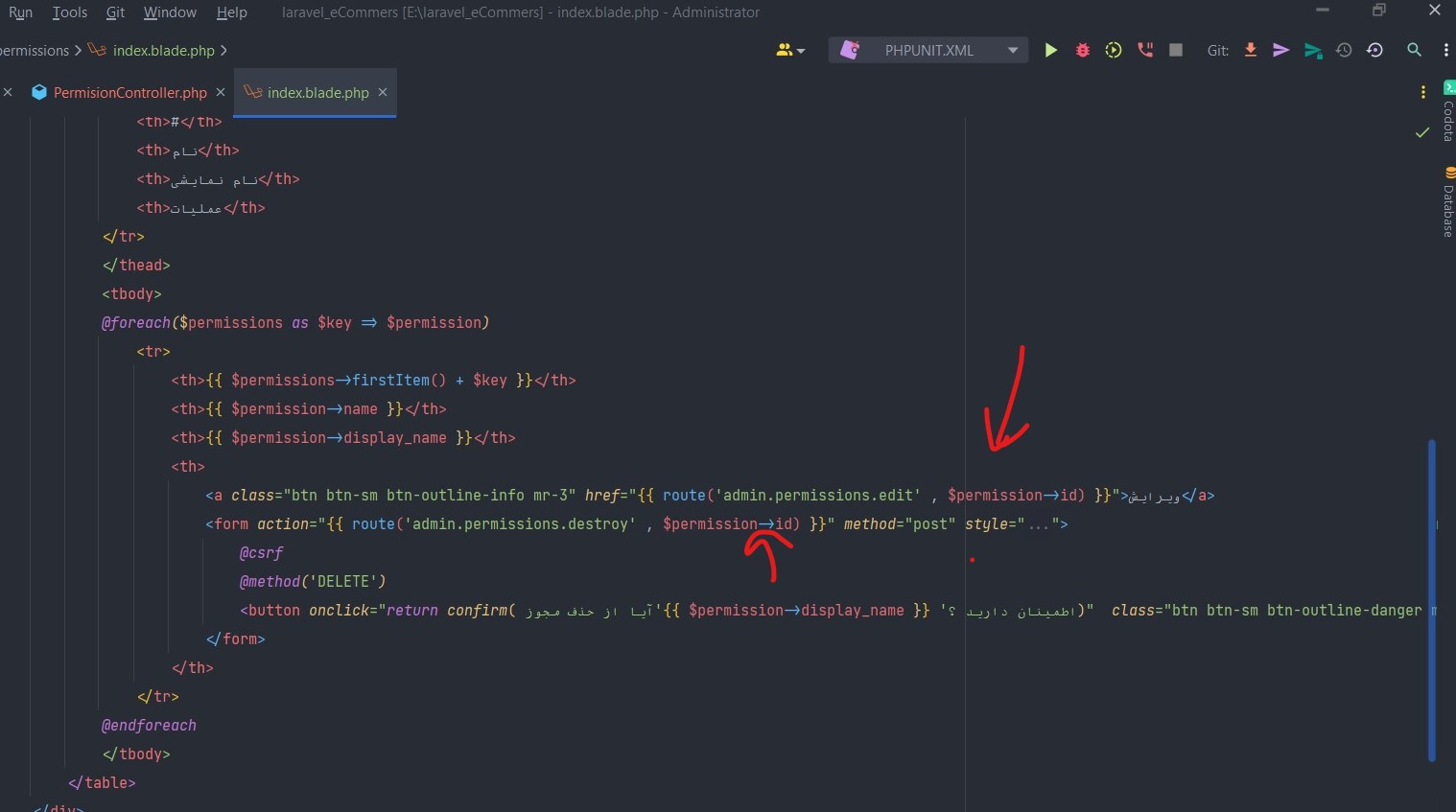Viewport: 1456px width, 812px height.
Task: Open the Tools menu
Action: pos(70,12)
